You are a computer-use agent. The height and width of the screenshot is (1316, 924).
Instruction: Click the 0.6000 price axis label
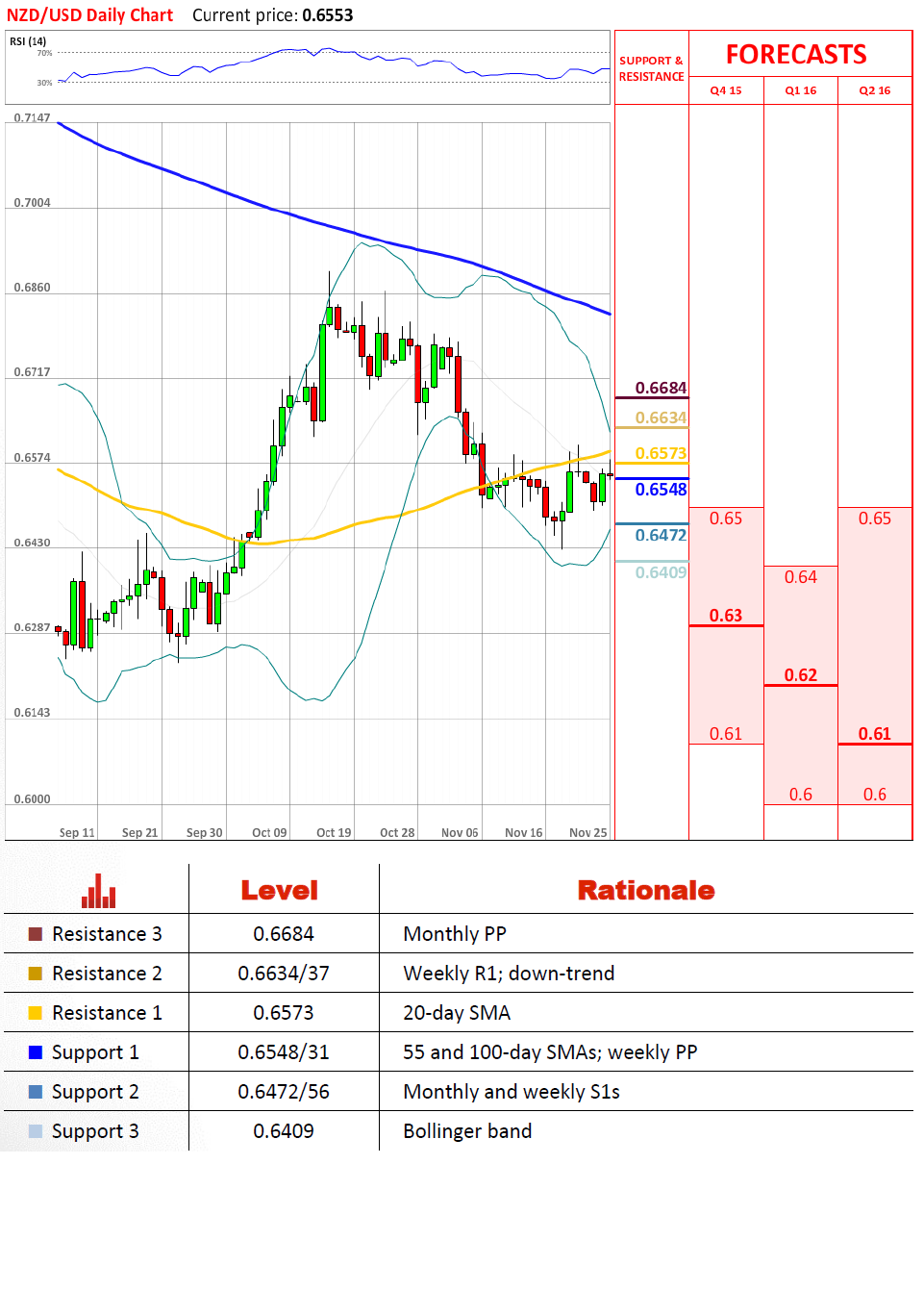click(x=32, y=799)
